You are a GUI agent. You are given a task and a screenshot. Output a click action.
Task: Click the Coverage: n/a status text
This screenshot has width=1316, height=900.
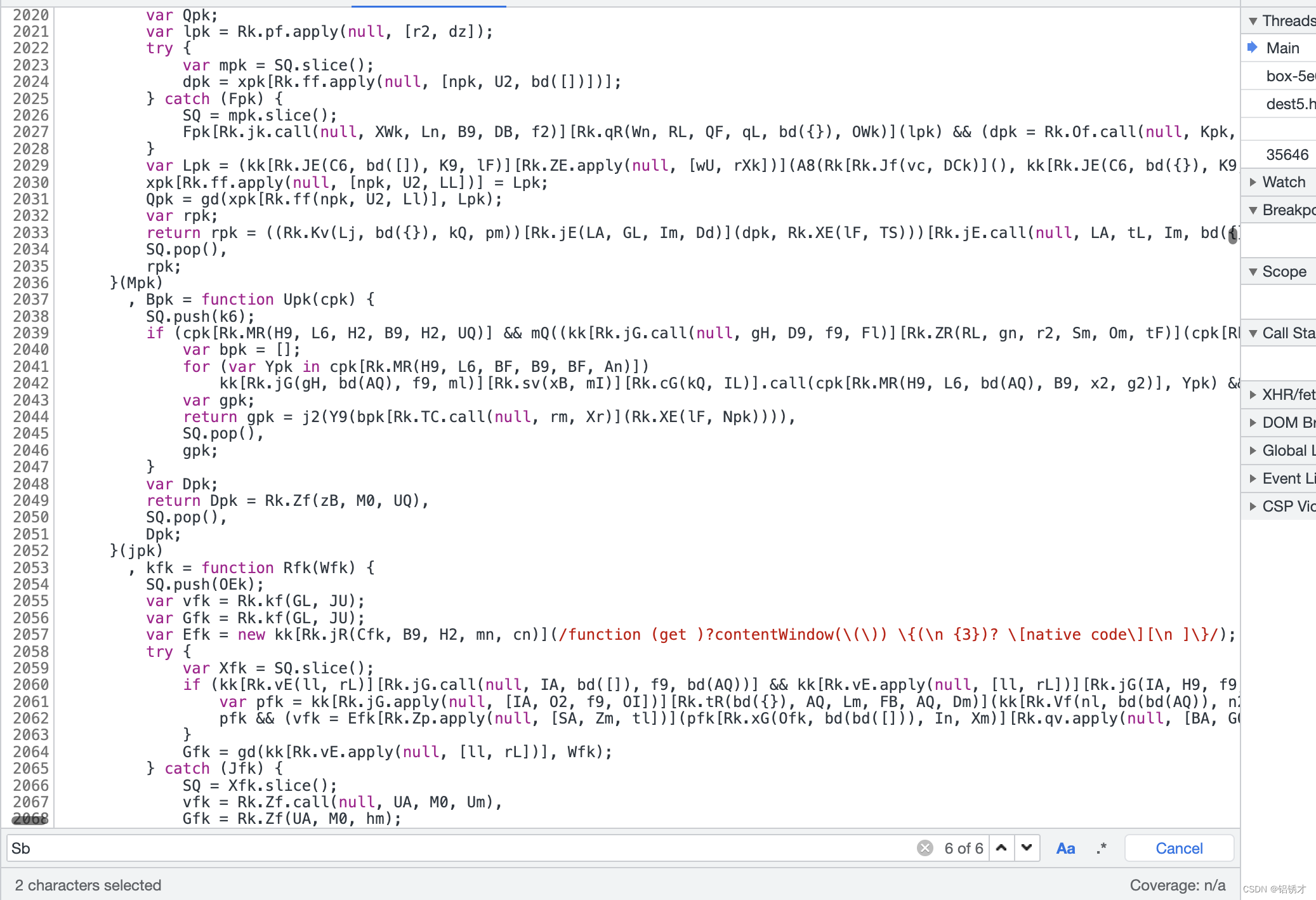point(1178,885)
